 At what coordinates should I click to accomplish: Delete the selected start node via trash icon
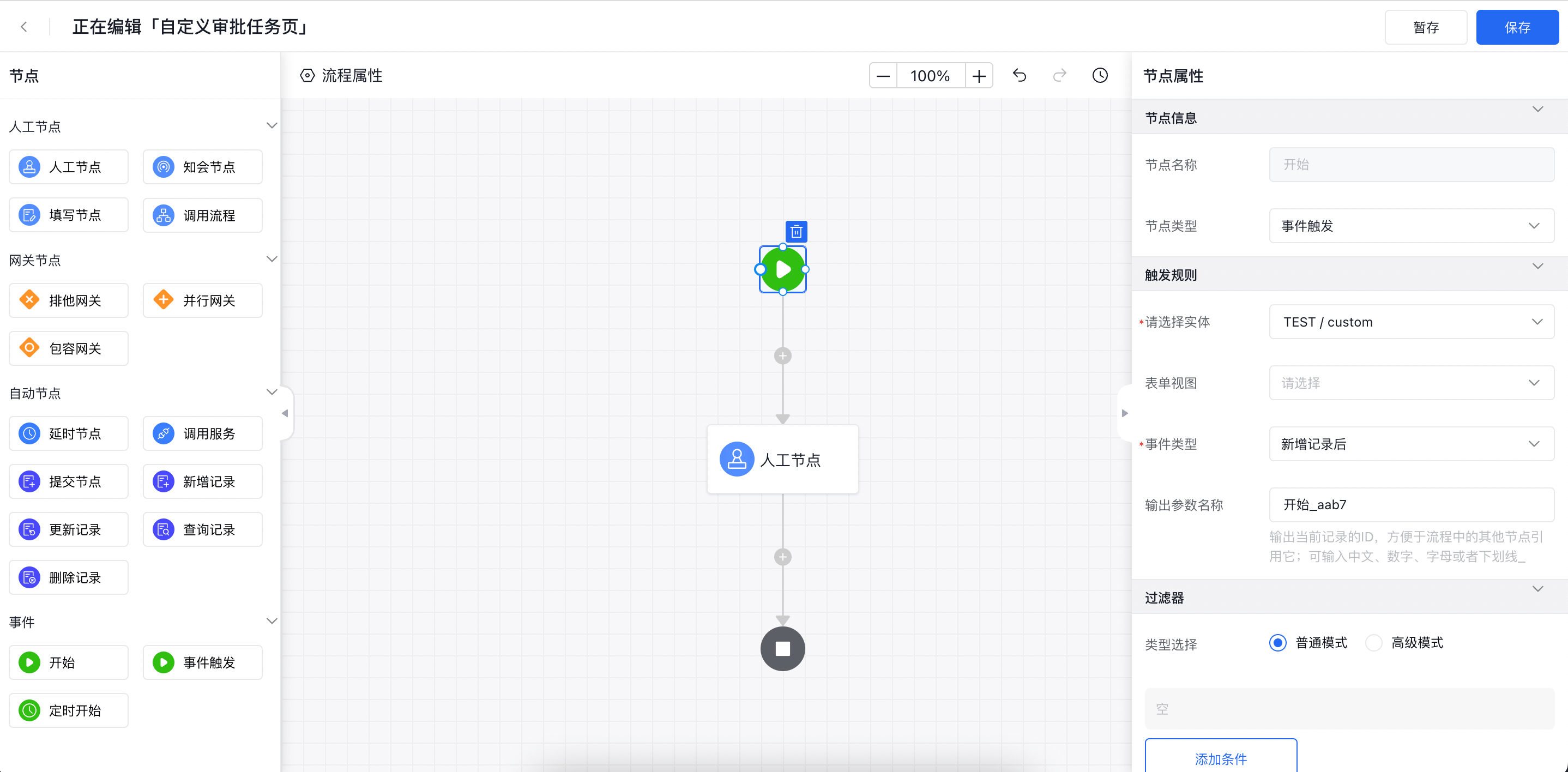pyautogui.click(x=796, y=231)
